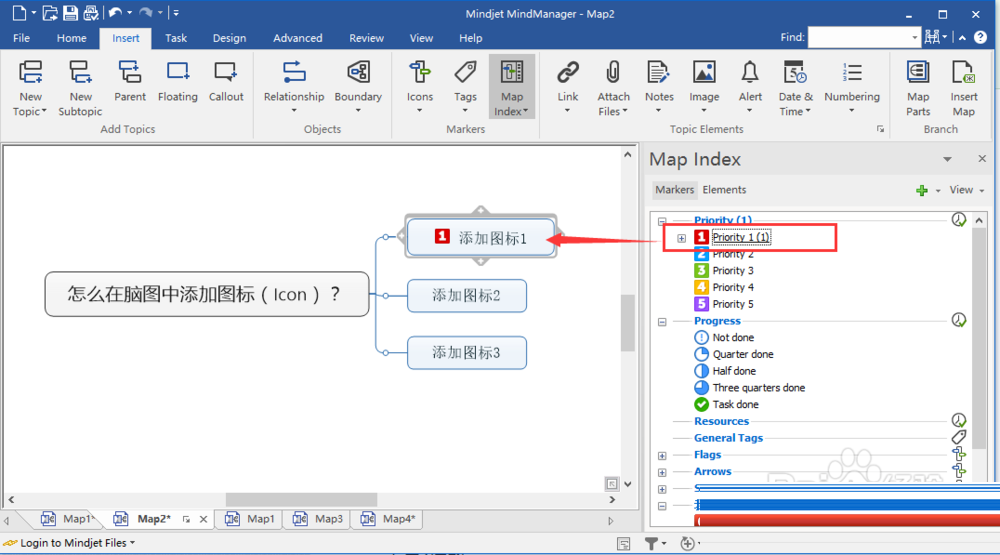
Task: Close the Map2 document tab
Action: (203, 519)
